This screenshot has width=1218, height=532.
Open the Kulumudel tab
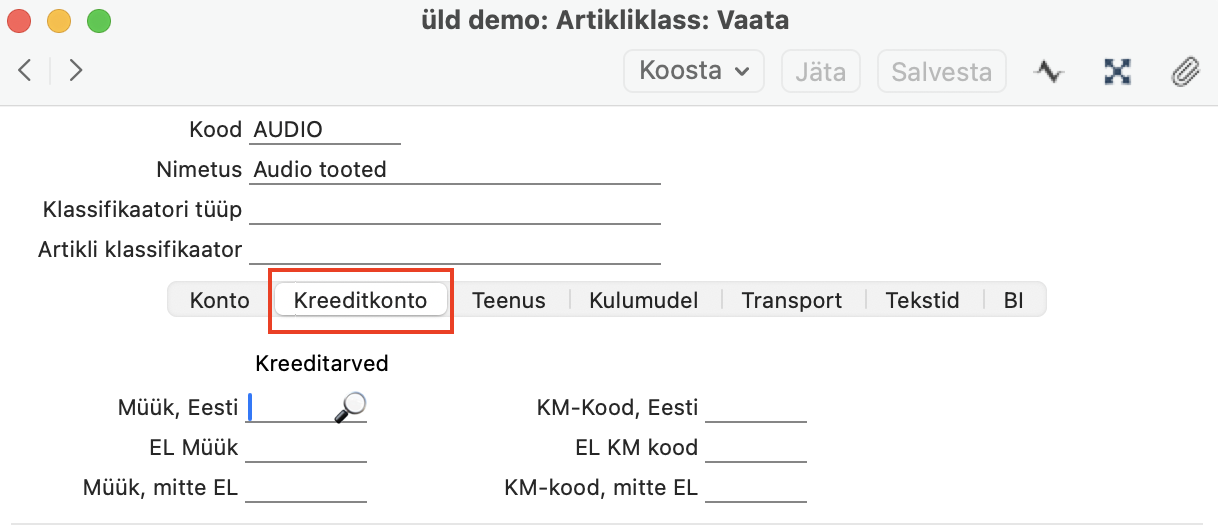(643, 300)
